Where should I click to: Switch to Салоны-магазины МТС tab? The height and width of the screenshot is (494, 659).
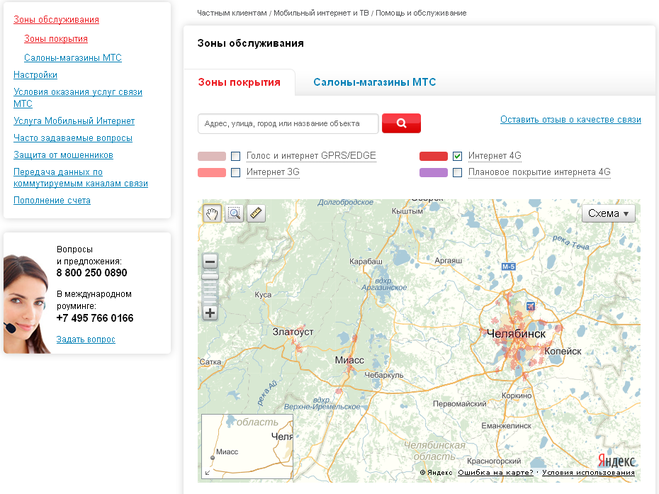pos(374,83)
